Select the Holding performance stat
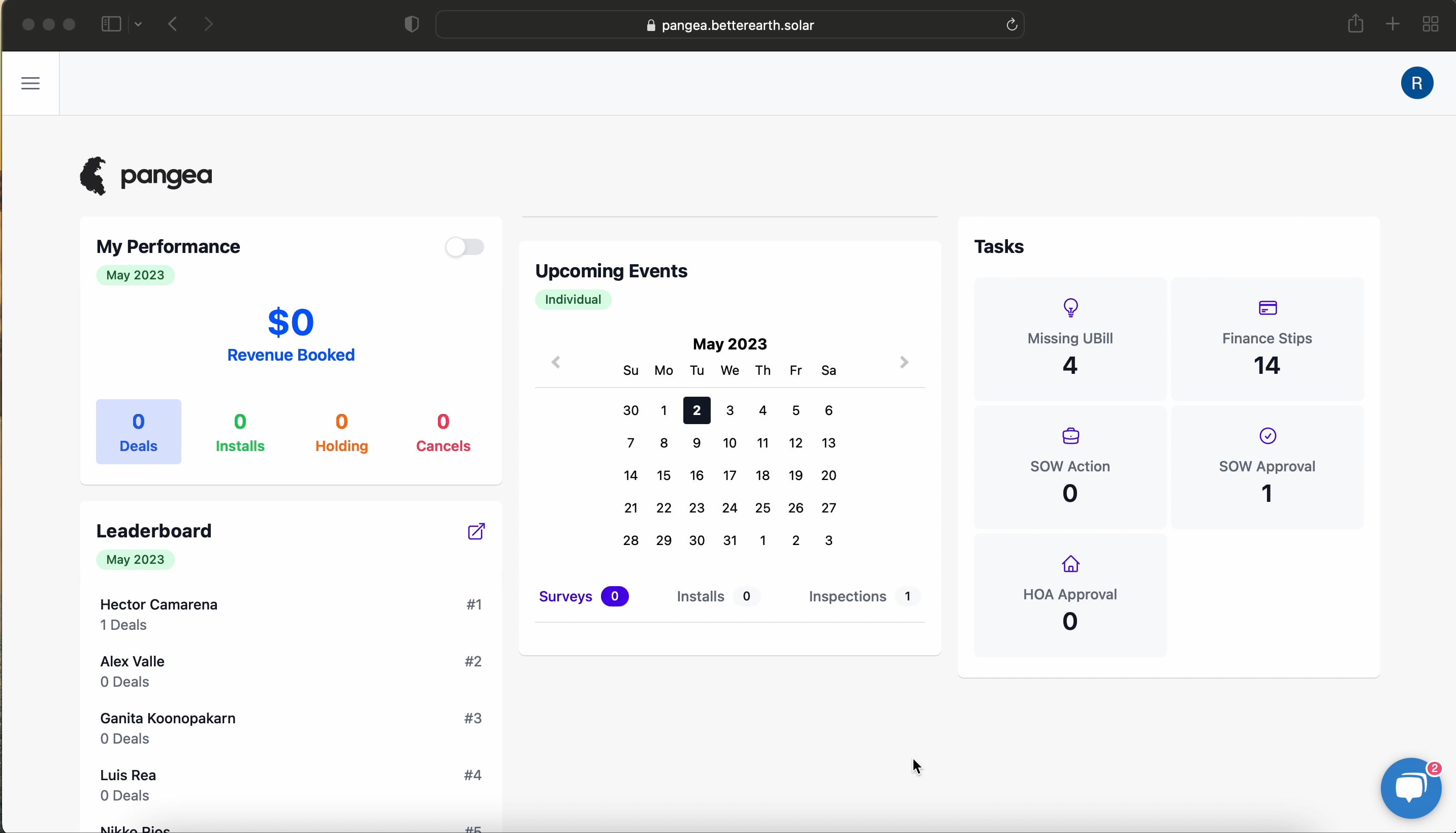 point(341,432)
